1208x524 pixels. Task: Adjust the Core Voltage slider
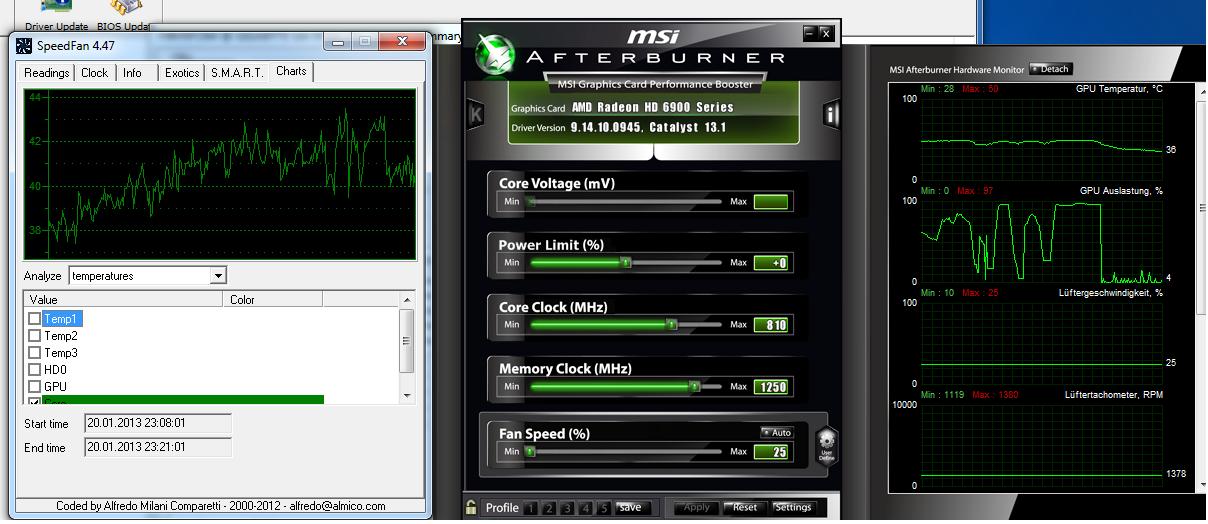coord(626,201)
